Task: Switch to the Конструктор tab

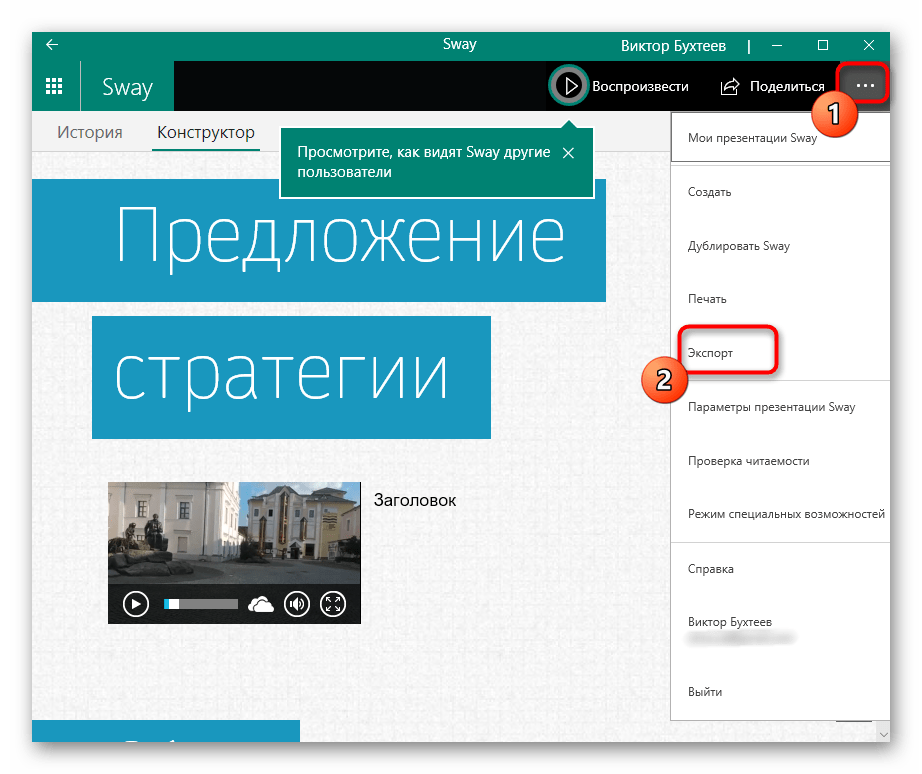Action: (x=205, y=132)
